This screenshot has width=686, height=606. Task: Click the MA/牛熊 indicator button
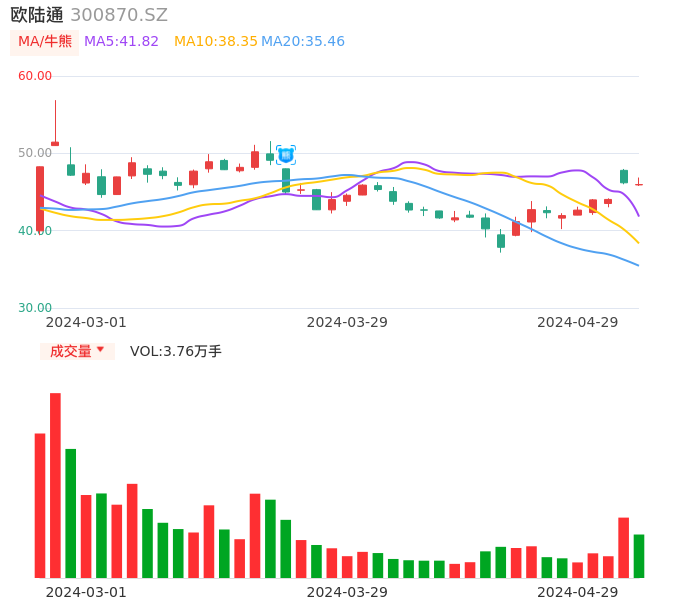(x=45, y=42)
